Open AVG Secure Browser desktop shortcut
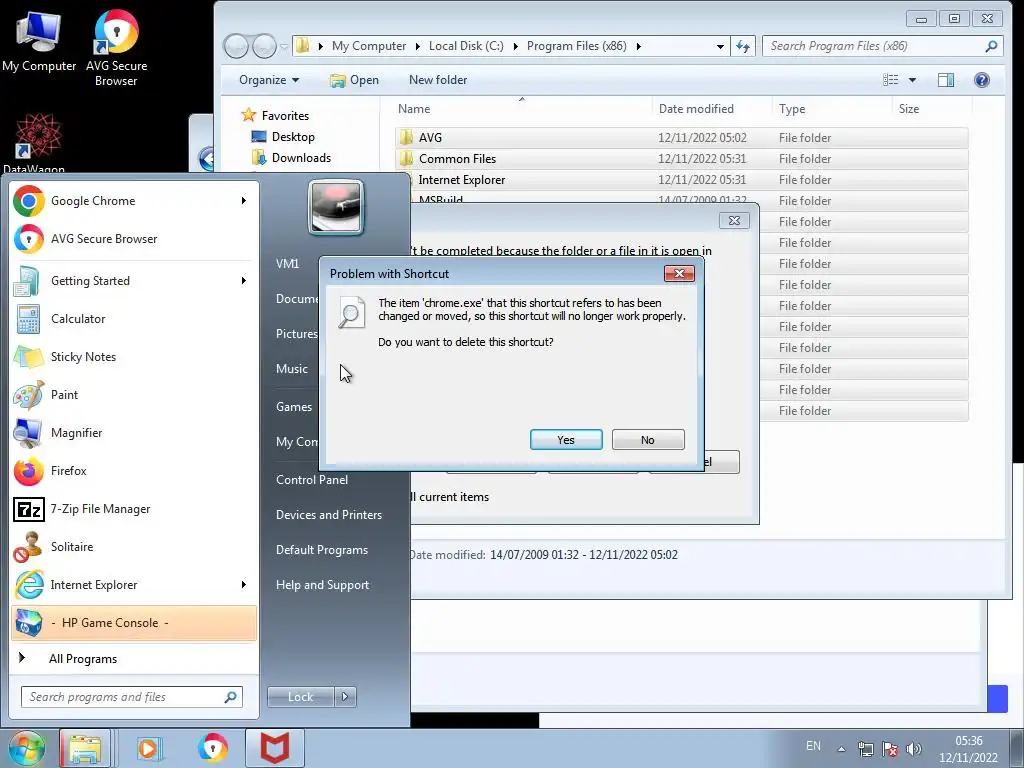 pos(116,48)
